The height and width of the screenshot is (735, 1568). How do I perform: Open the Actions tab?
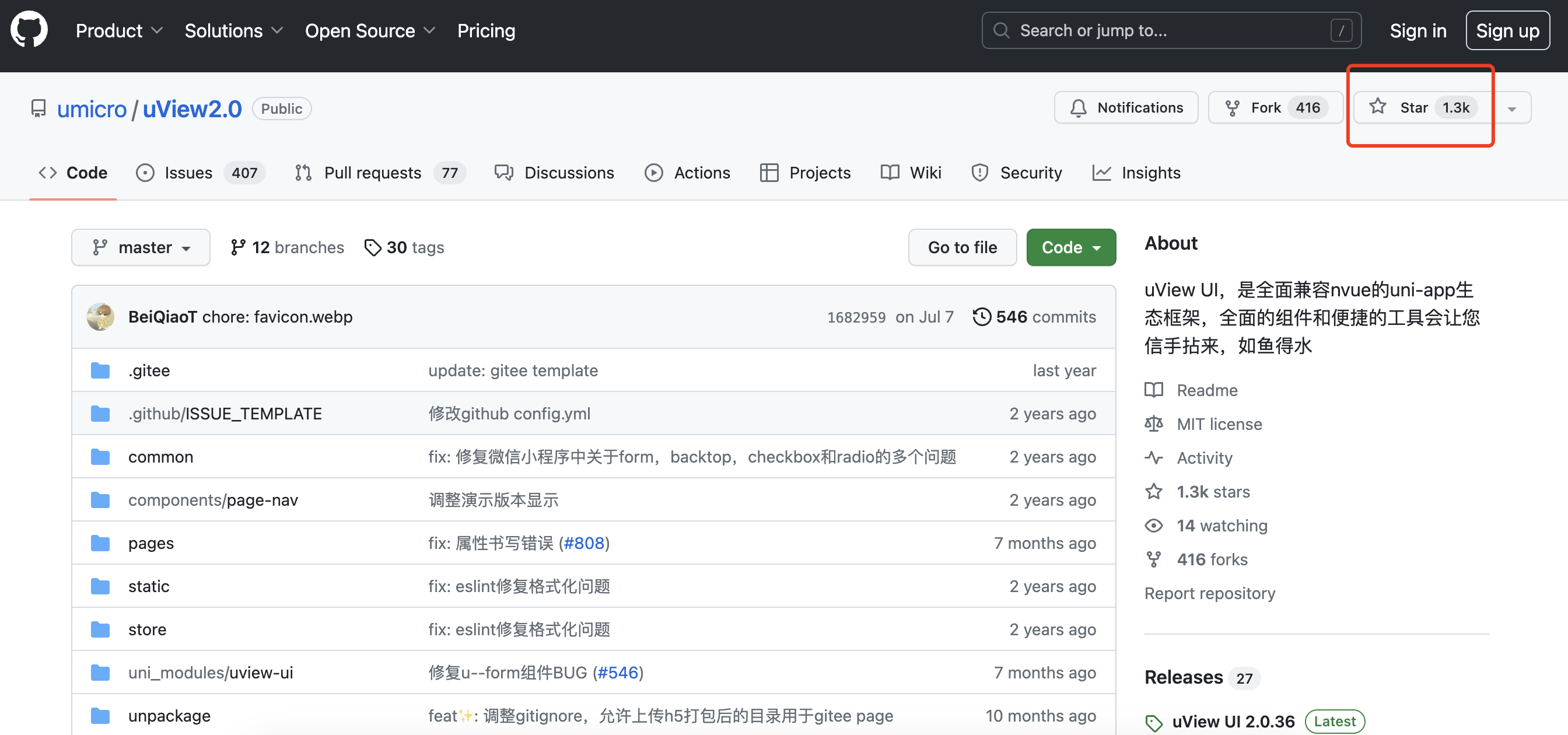tap(687, 173)
